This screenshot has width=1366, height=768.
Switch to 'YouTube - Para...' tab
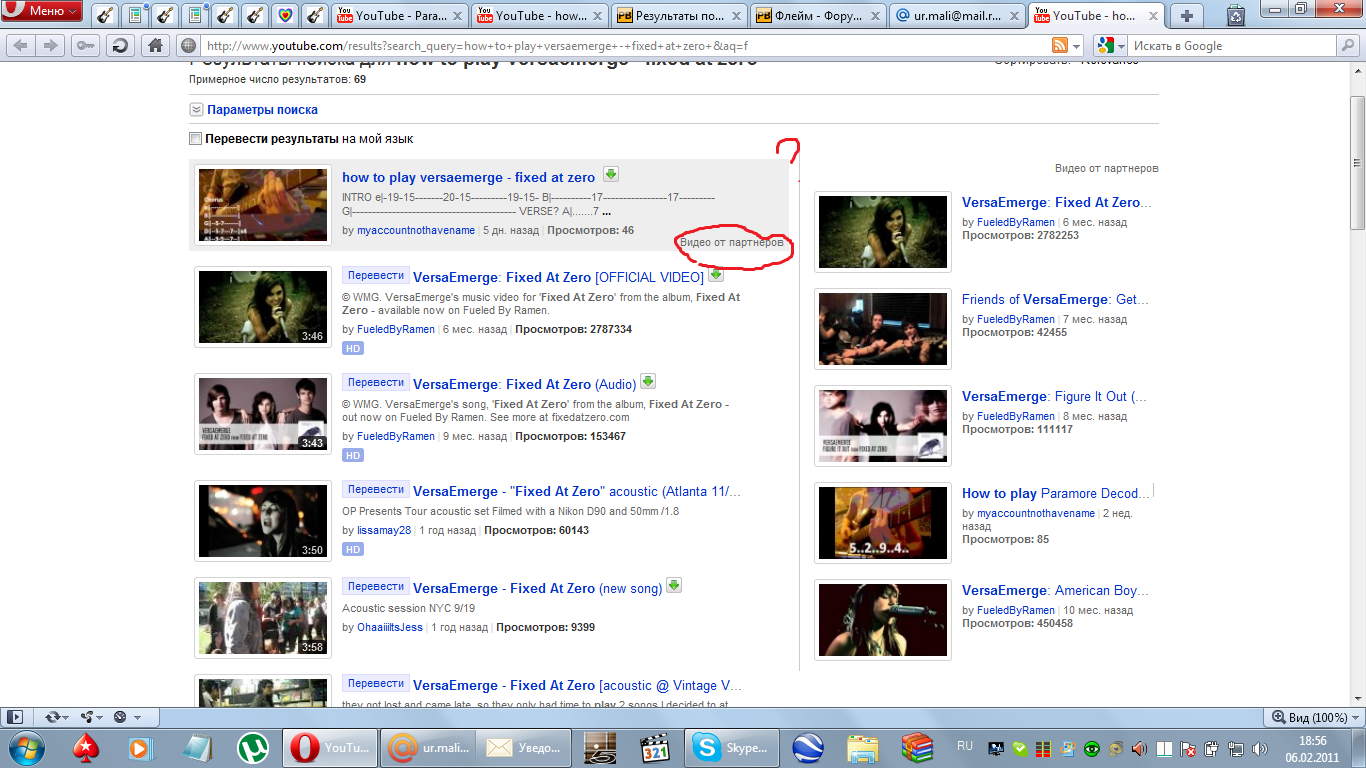398,15
